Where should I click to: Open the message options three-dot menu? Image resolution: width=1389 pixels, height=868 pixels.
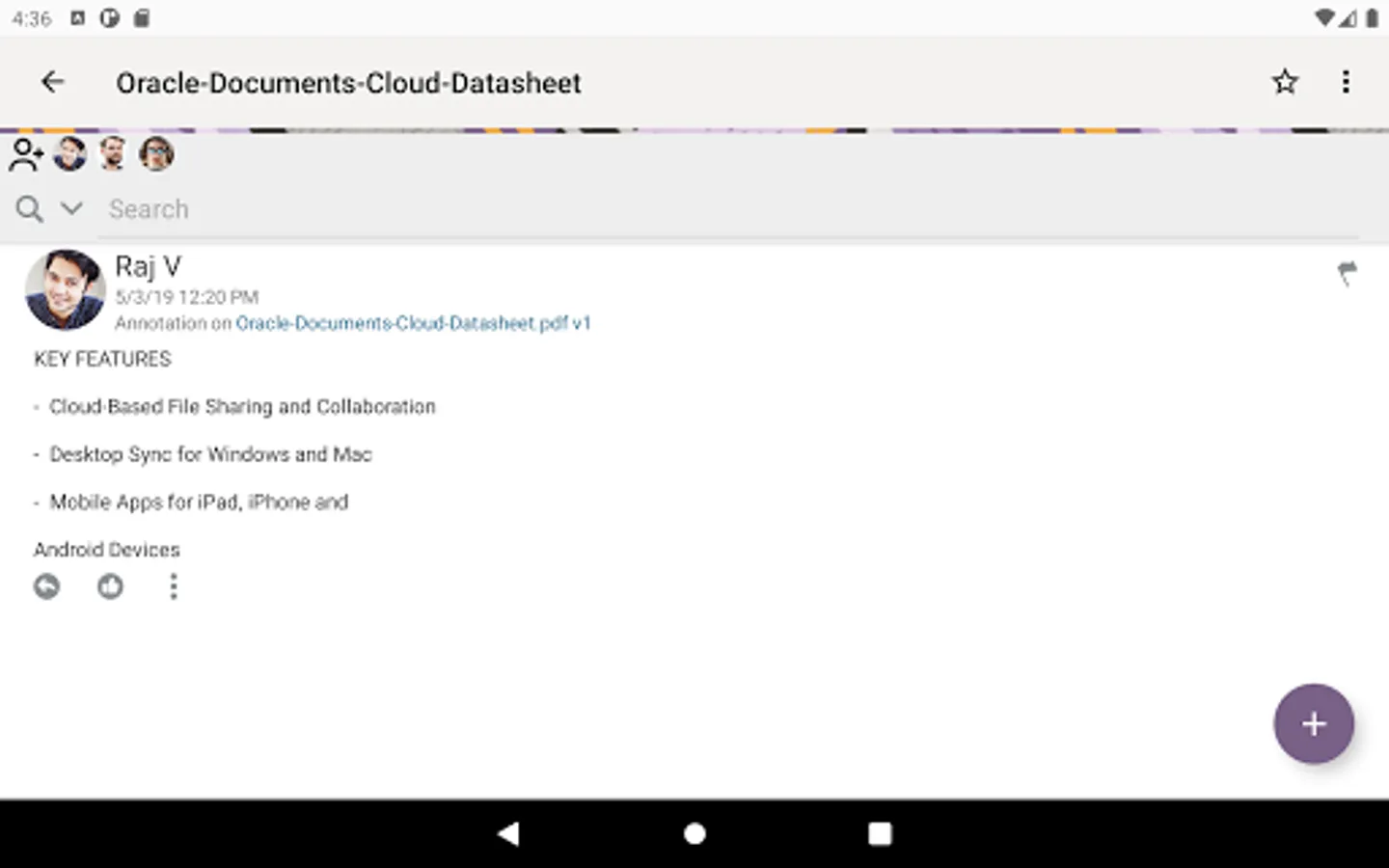tap(174, 586)
